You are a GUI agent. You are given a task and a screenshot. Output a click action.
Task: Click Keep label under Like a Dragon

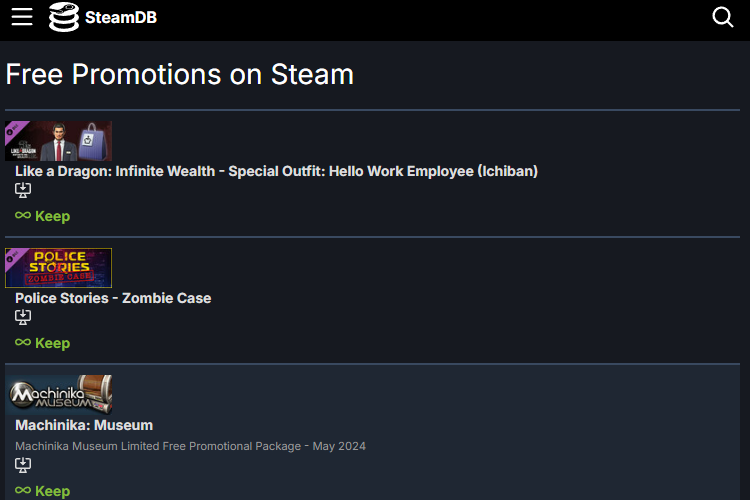point(53,216)
